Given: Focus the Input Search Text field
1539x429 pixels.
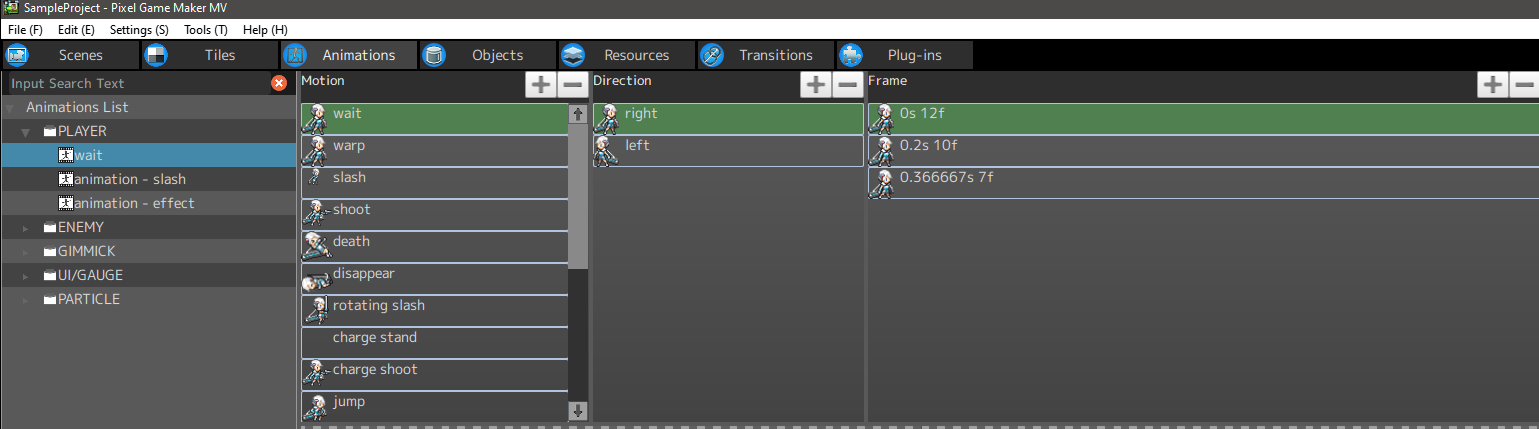Looking at the screenshot, I should pos(137,83).
